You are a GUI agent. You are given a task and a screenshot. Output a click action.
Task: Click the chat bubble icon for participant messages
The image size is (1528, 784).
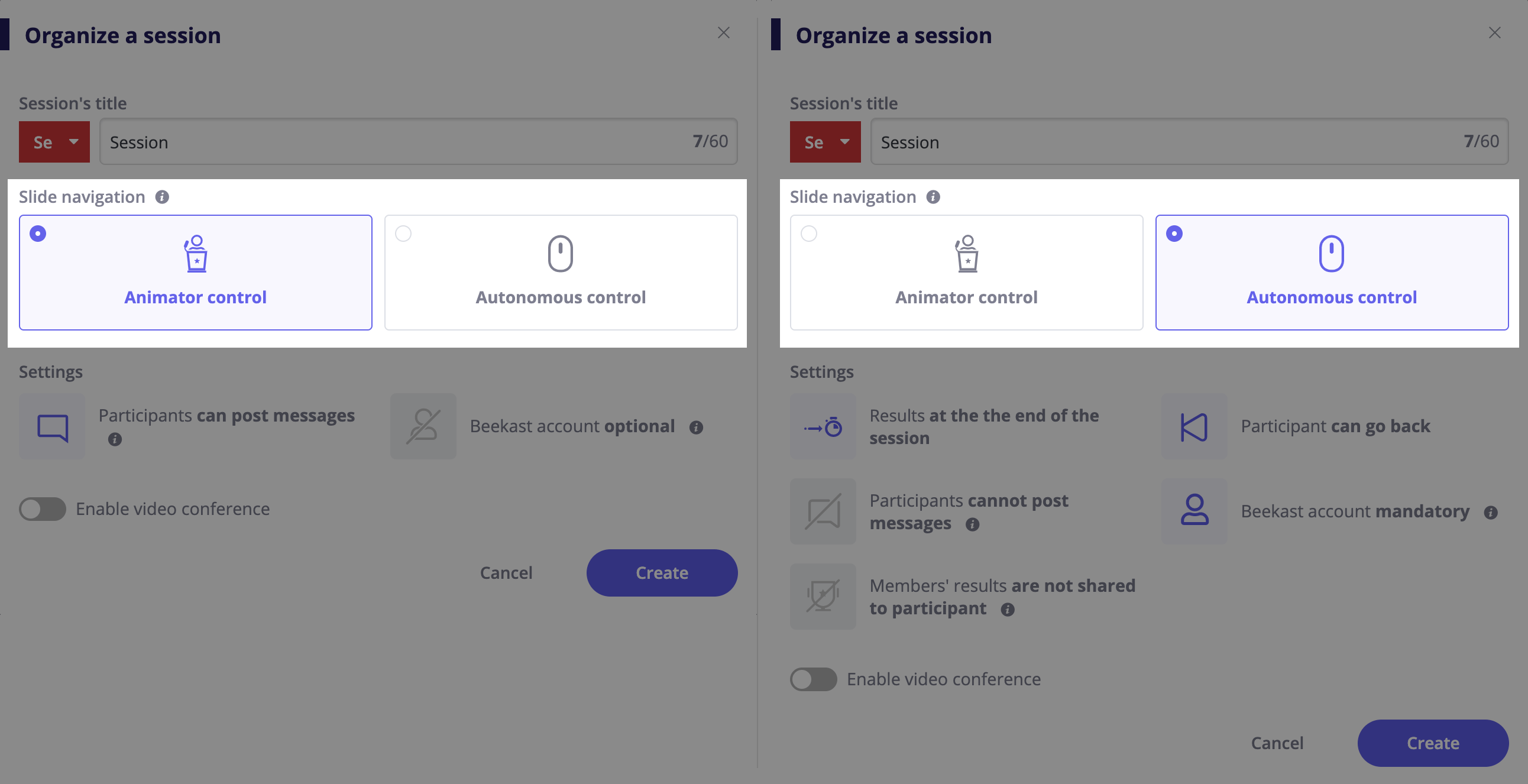click(x=52, y=426)
